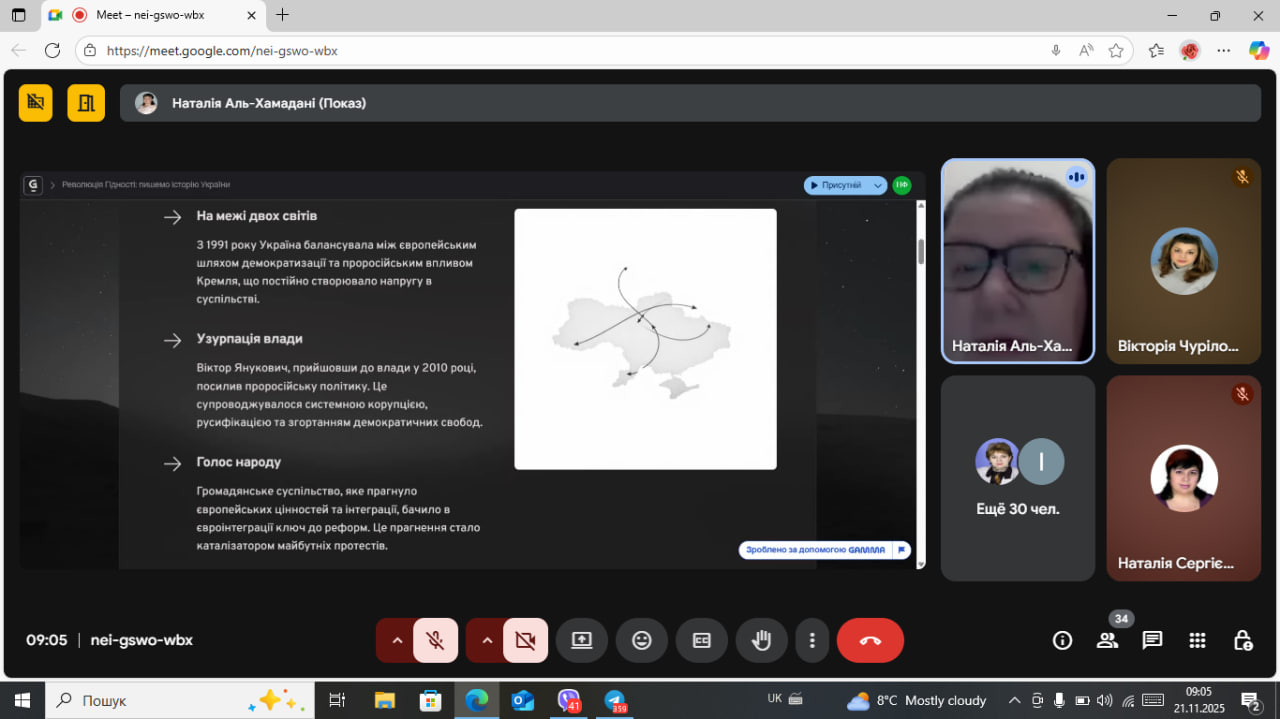Raise hand using the hand icon
Screen dimensions: 1280x719
761,640
